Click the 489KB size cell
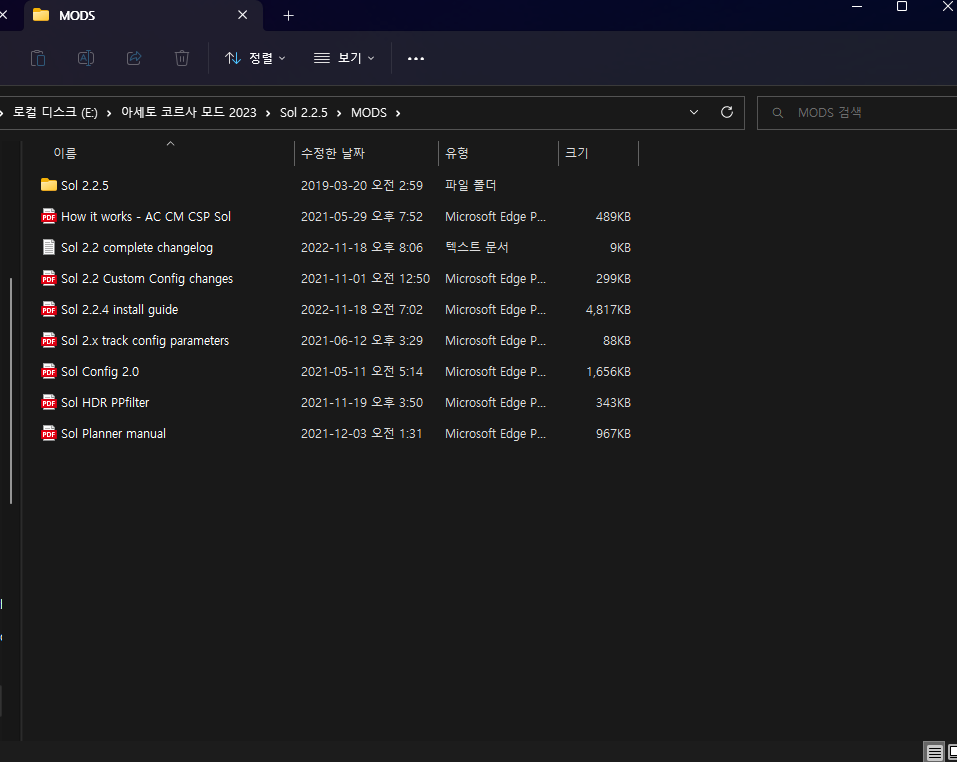This screenshot has height=762, width=957. [x=613, y=217]
